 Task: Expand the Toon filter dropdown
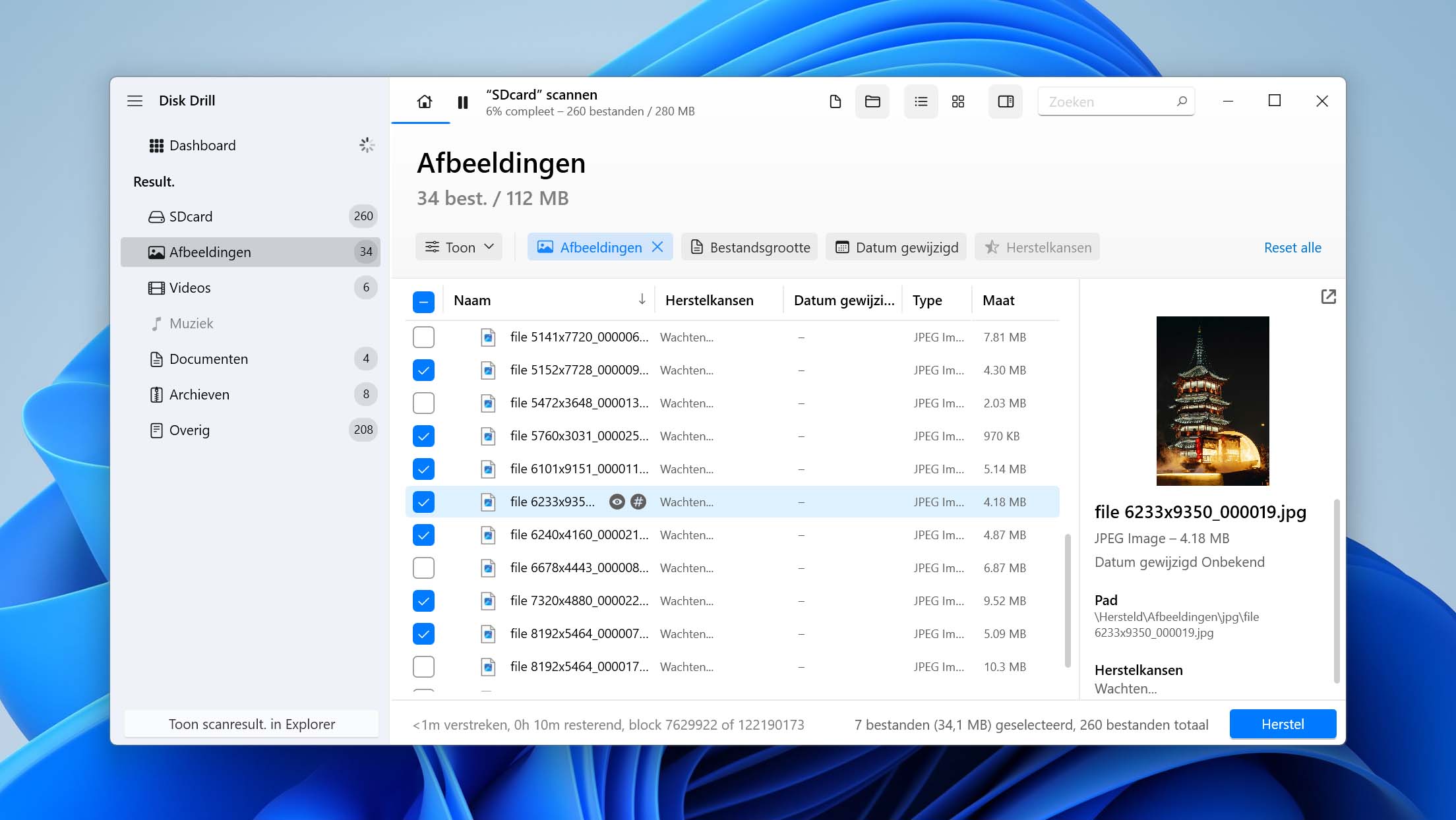tap(459, 247)
